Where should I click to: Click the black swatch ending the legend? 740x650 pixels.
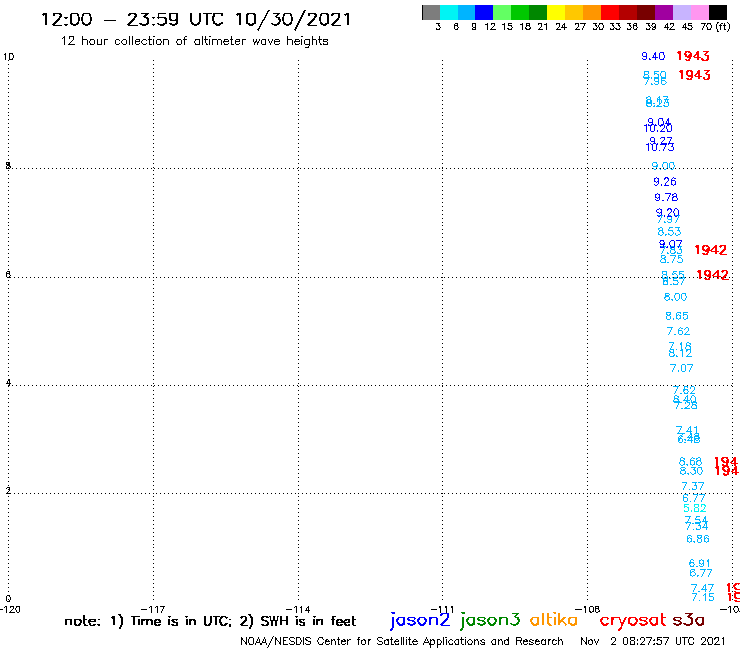[718, 12]
